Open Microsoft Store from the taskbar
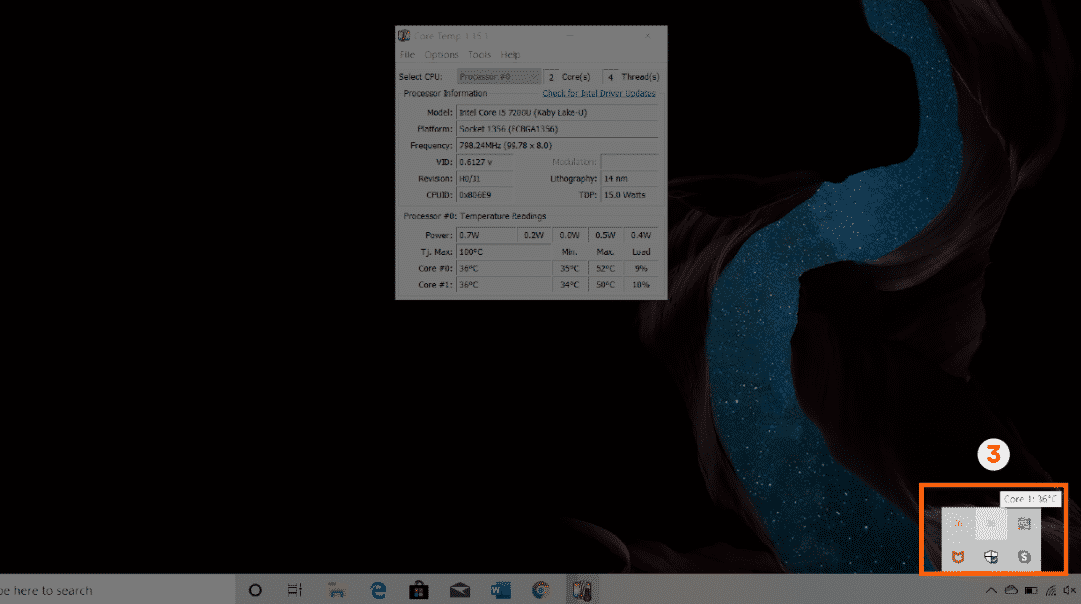 pyautogui.click(x=418, y=590)
